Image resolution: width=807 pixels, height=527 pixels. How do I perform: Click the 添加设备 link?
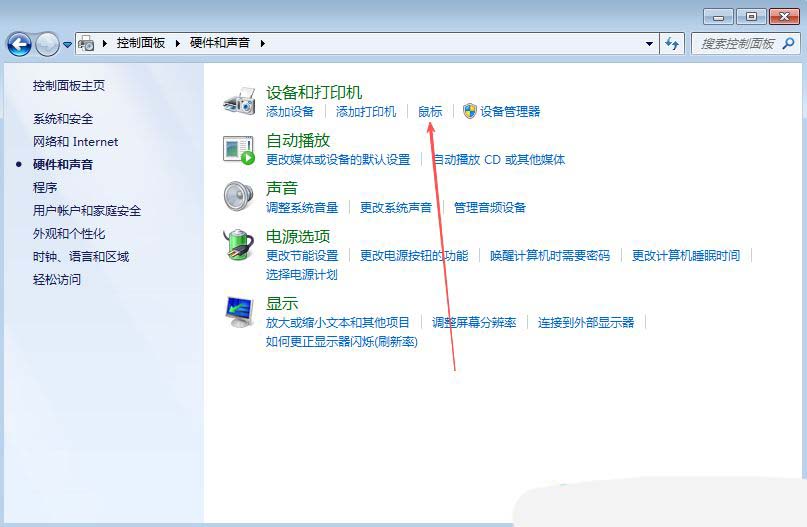tap(290, 111)
